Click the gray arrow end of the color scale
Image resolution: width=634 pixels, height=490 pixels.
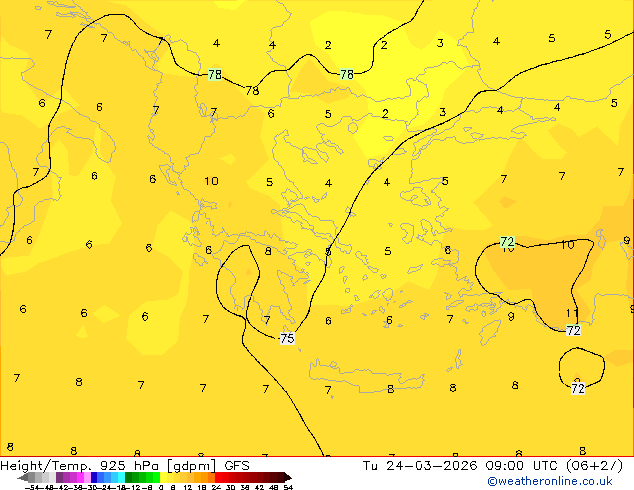[x=23, y=477]
